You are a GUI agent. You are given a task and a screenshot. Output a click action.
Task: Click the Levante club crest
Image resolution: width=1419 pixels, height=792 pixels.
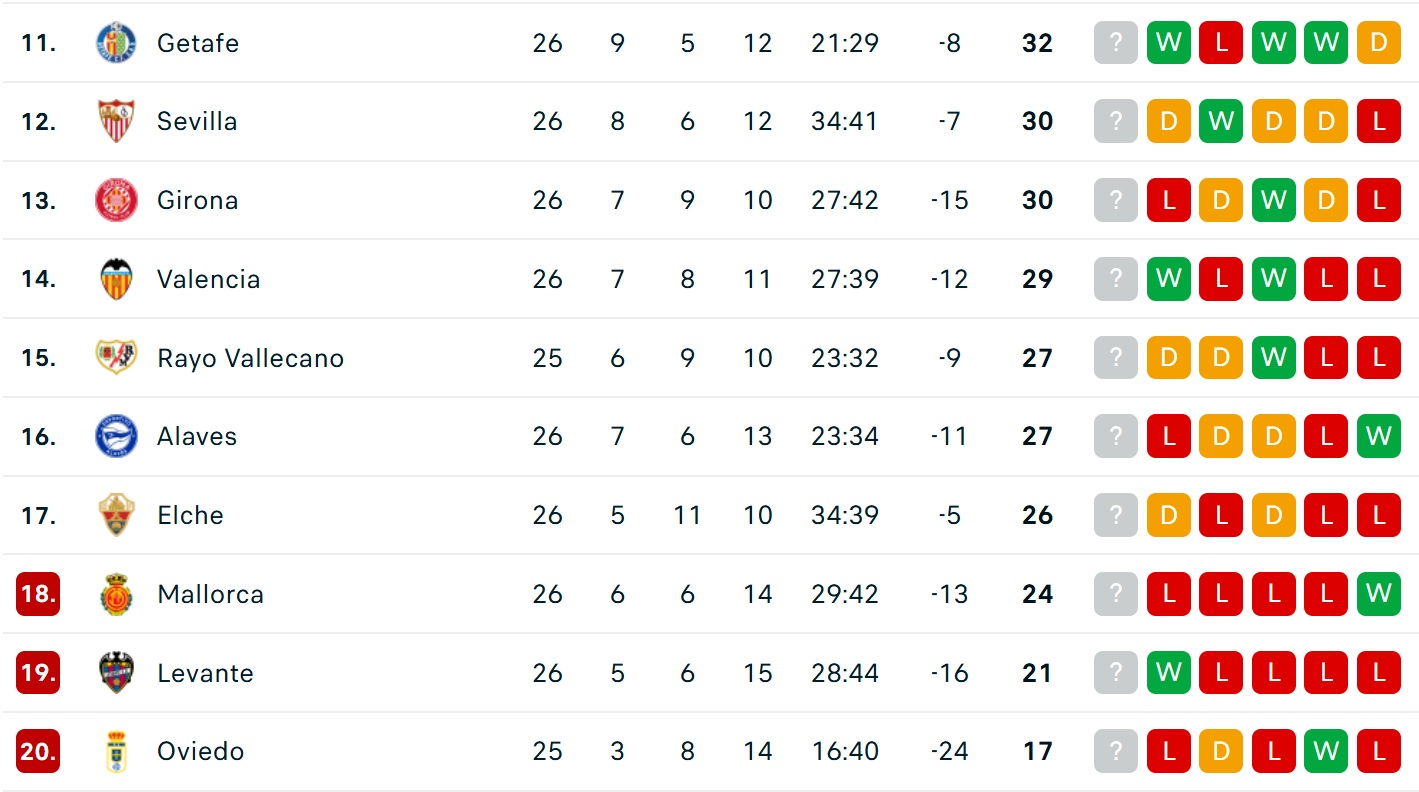116,673
